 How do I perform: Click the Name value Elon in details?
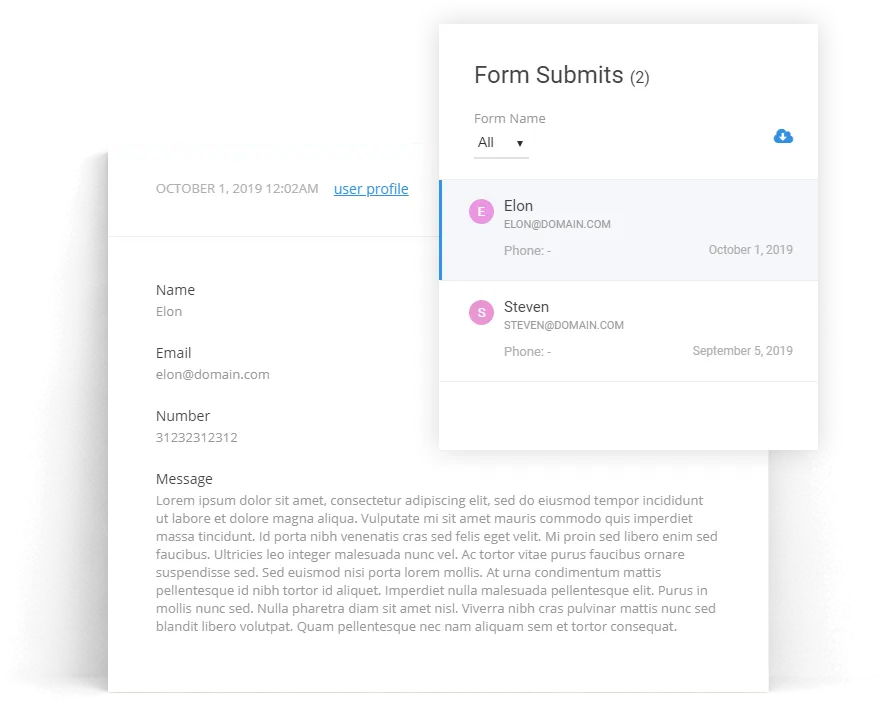click(x=169, y=311)
